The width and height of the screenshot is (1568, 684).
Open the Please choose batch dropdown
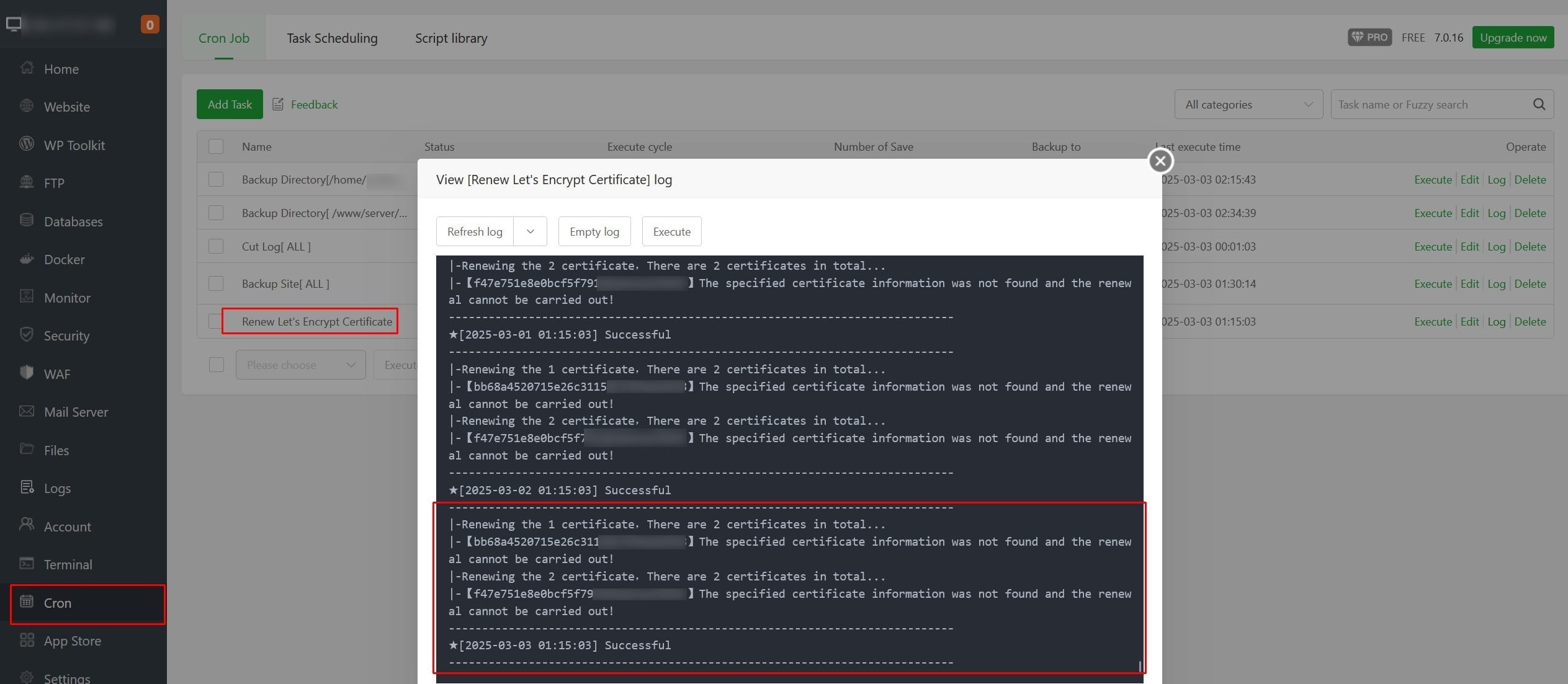click(x=300, y=365)
